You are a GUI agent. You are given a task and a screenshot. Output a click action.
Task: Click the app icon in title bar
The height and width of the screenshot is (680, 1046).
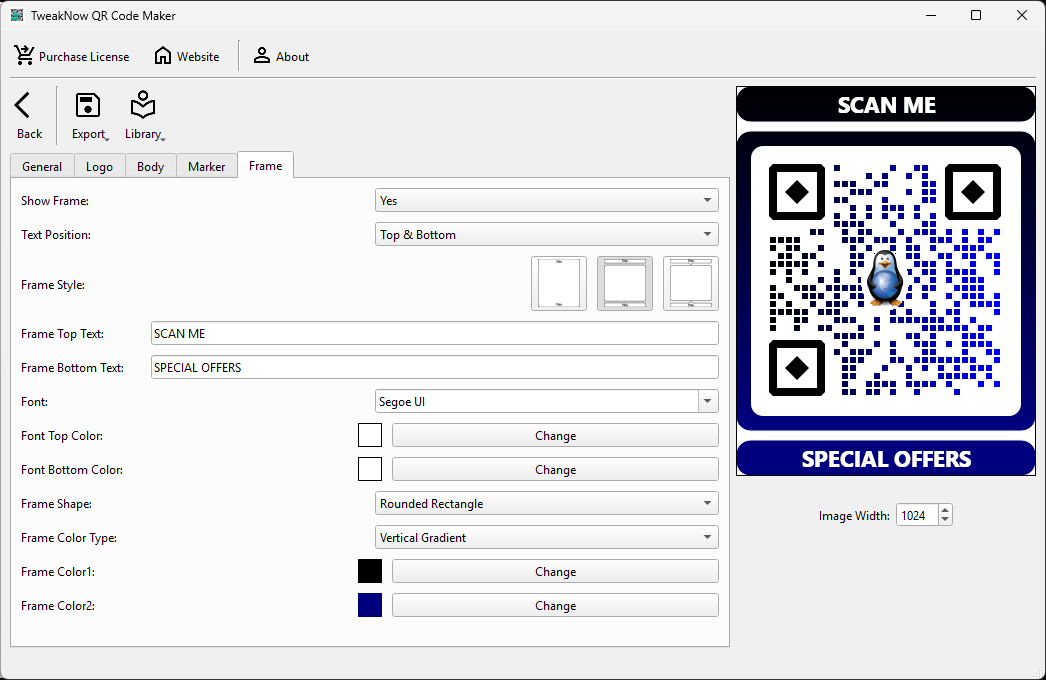click(17, 15)
